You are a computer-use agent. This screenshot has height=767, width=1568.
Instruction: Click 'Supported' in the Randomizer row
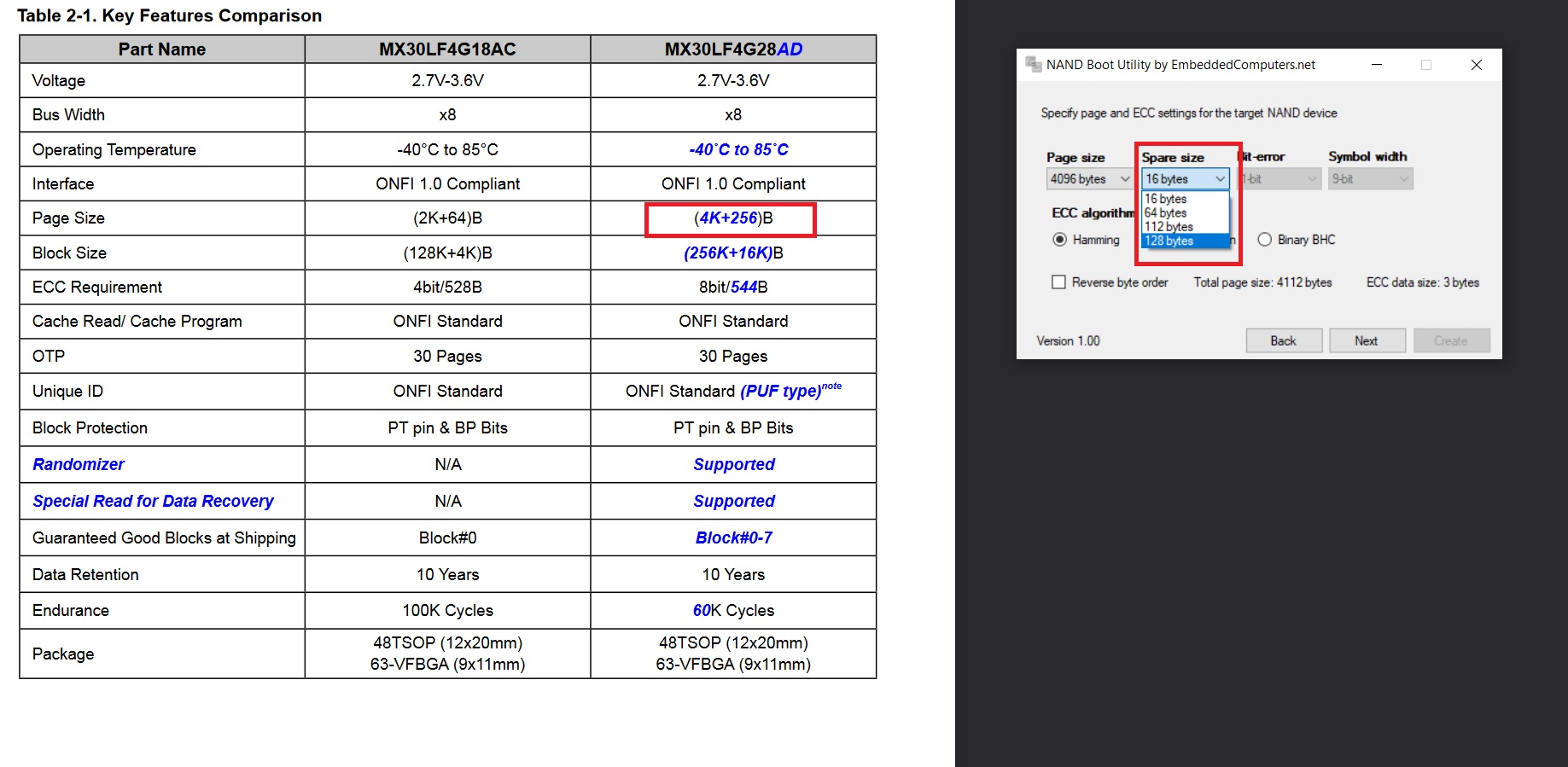click(x=734, y=464)
